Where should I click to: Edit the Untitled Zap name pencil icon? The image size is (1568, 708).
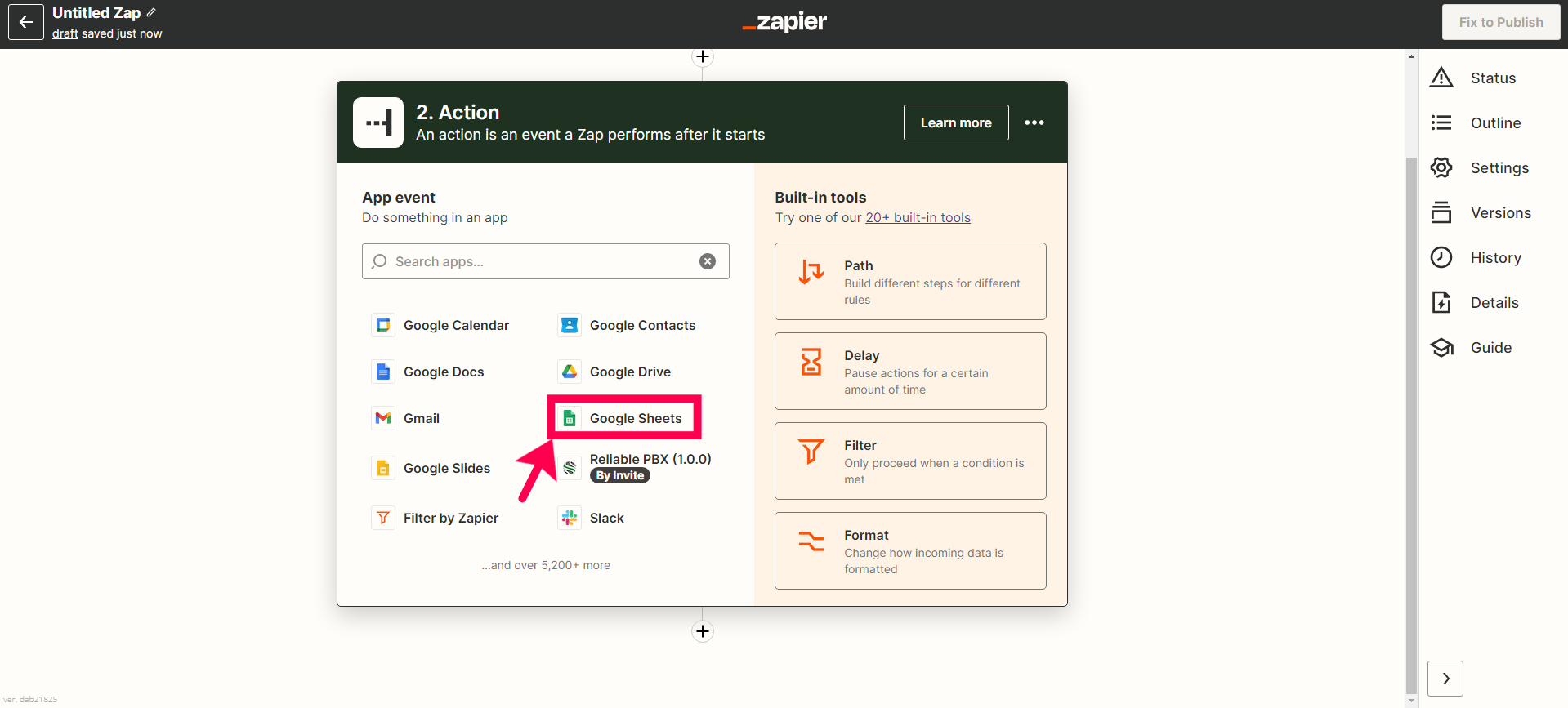click(x=151, y=12)
